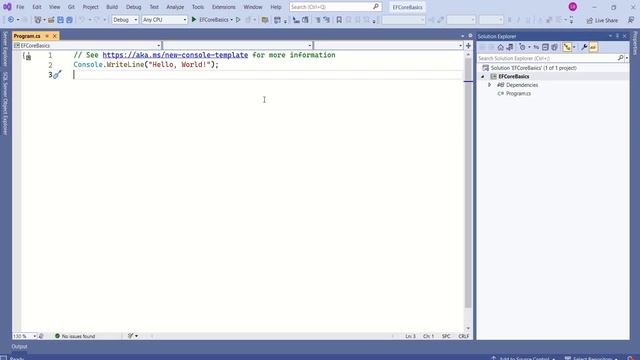Image resolution: width=640 pixels, height=360 pixels.
Task: Click the Visual Studio logo icon
Action: (x=7, y=7)
